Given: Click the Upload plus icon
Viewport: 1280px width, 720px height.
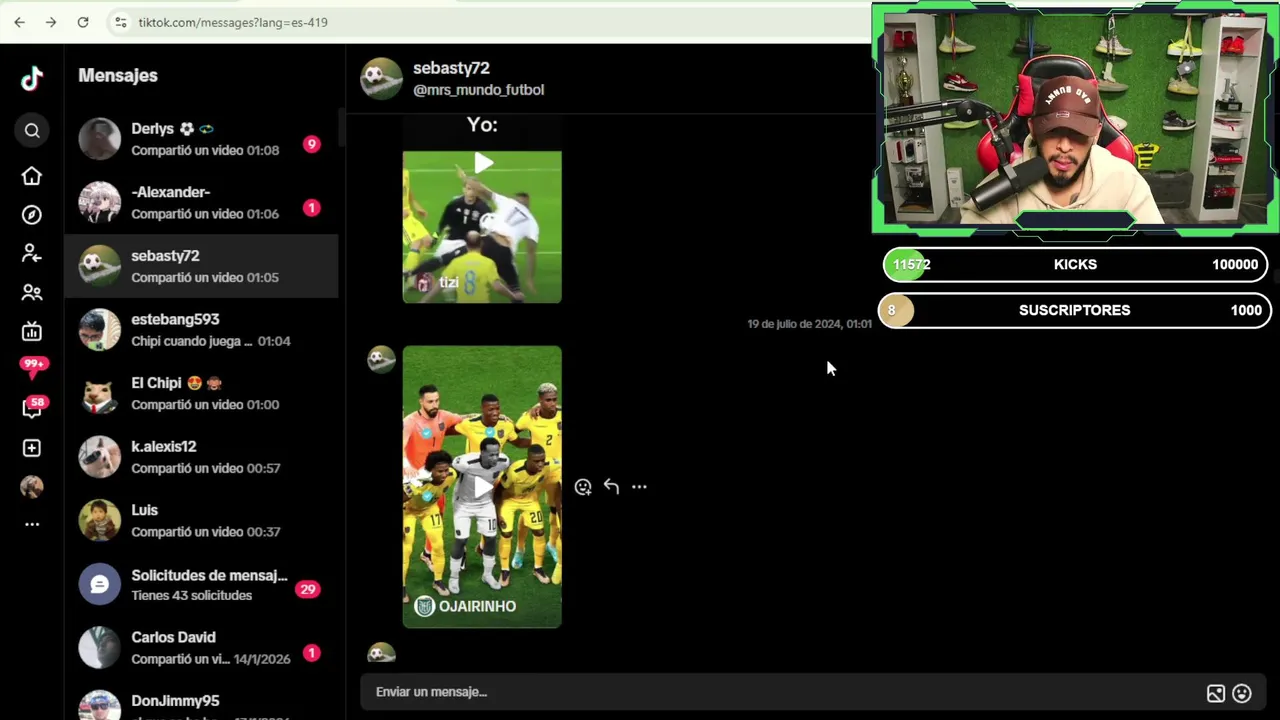Looking at the screenshot, I should pyautogui.click(x=32, y=448).
